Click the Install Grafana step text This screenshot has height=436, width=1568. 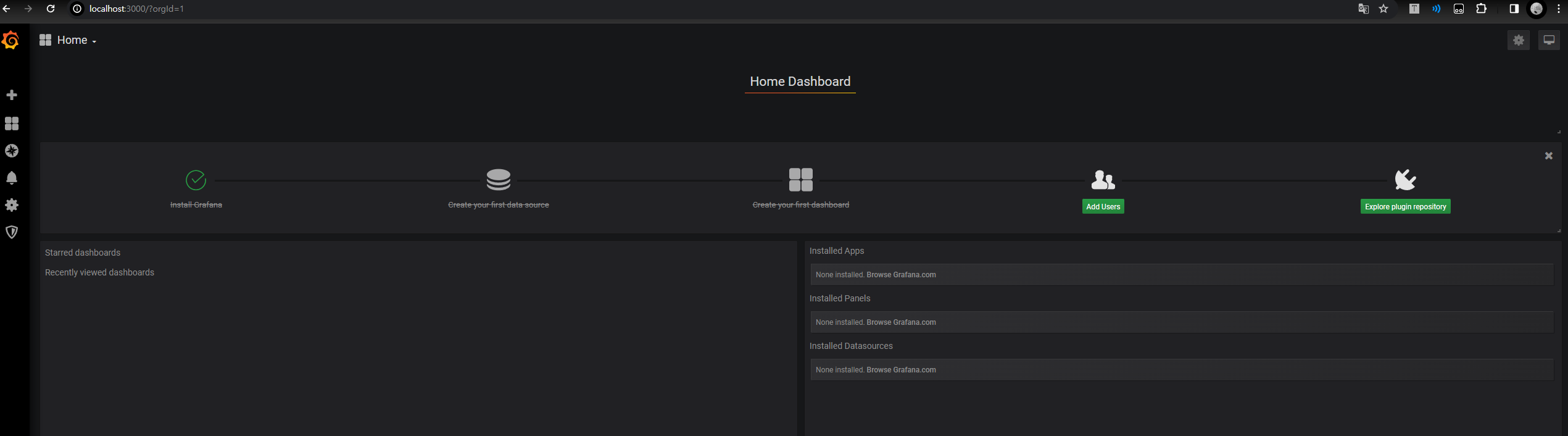coord(196,205)
